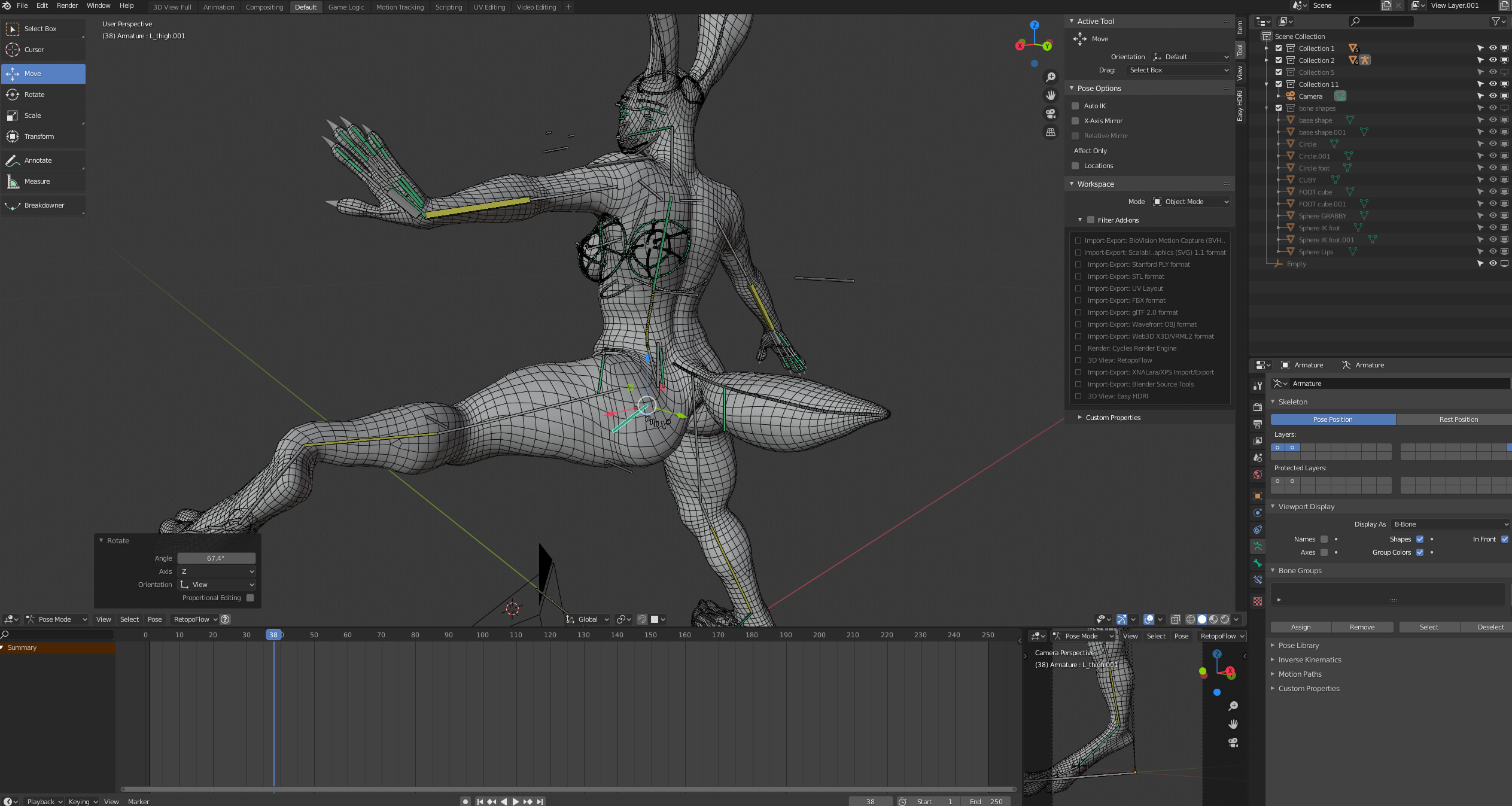Image resolution: width=1512 pixels, height=806 pixels.
Task: Click frame 100 on the timeline ruler
Action: 482,635
